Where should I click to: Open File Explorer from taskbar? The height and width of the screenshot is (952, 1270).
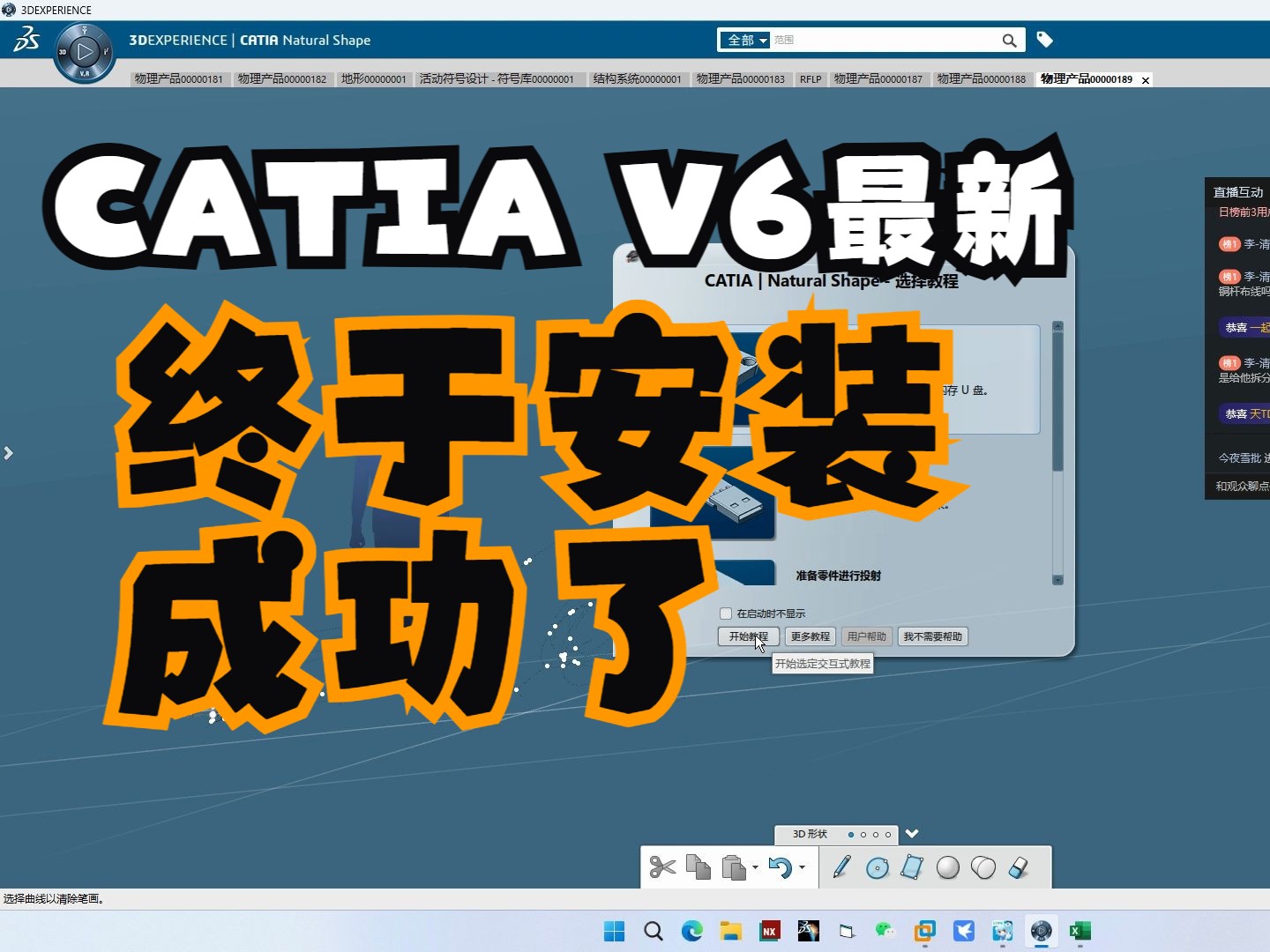730,931
